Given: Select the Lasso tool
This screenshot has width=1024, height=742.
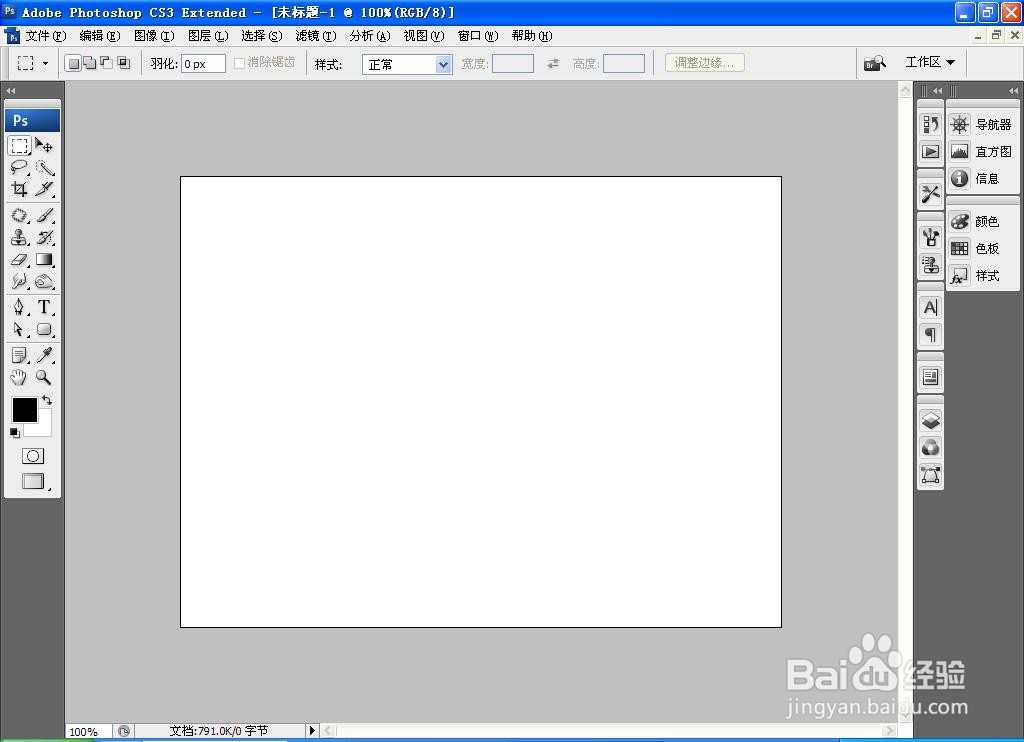Looking at the screenshot, I should 20,167.
